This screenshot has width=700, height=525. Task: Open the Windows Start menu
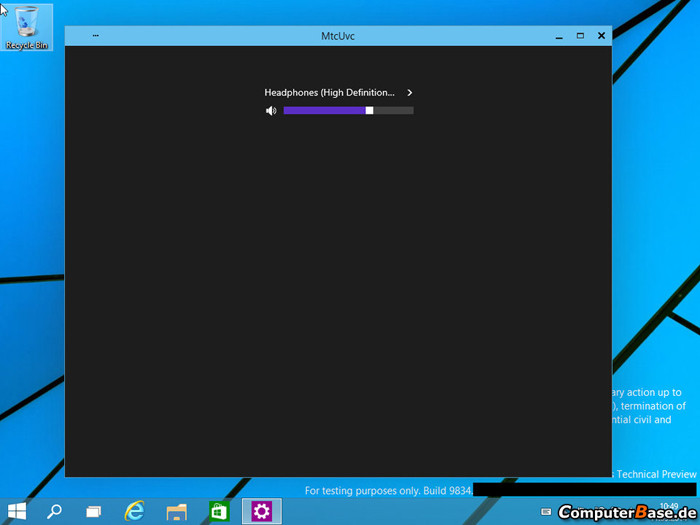pyautogui.click(x=17, y=511)
